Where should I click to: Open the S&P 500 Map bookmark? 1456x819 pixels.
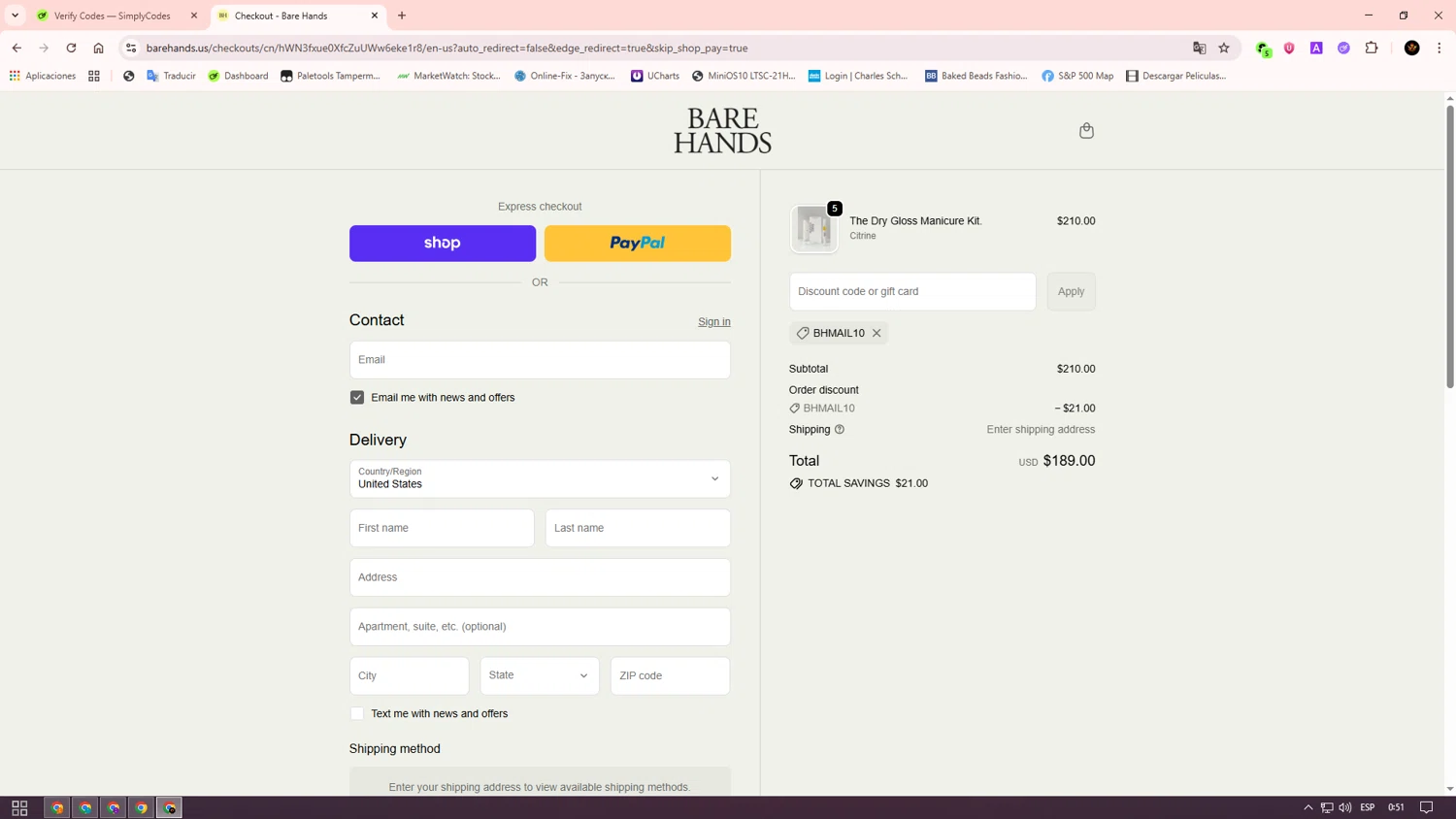pyautogui.click(x=1077, y=76)
